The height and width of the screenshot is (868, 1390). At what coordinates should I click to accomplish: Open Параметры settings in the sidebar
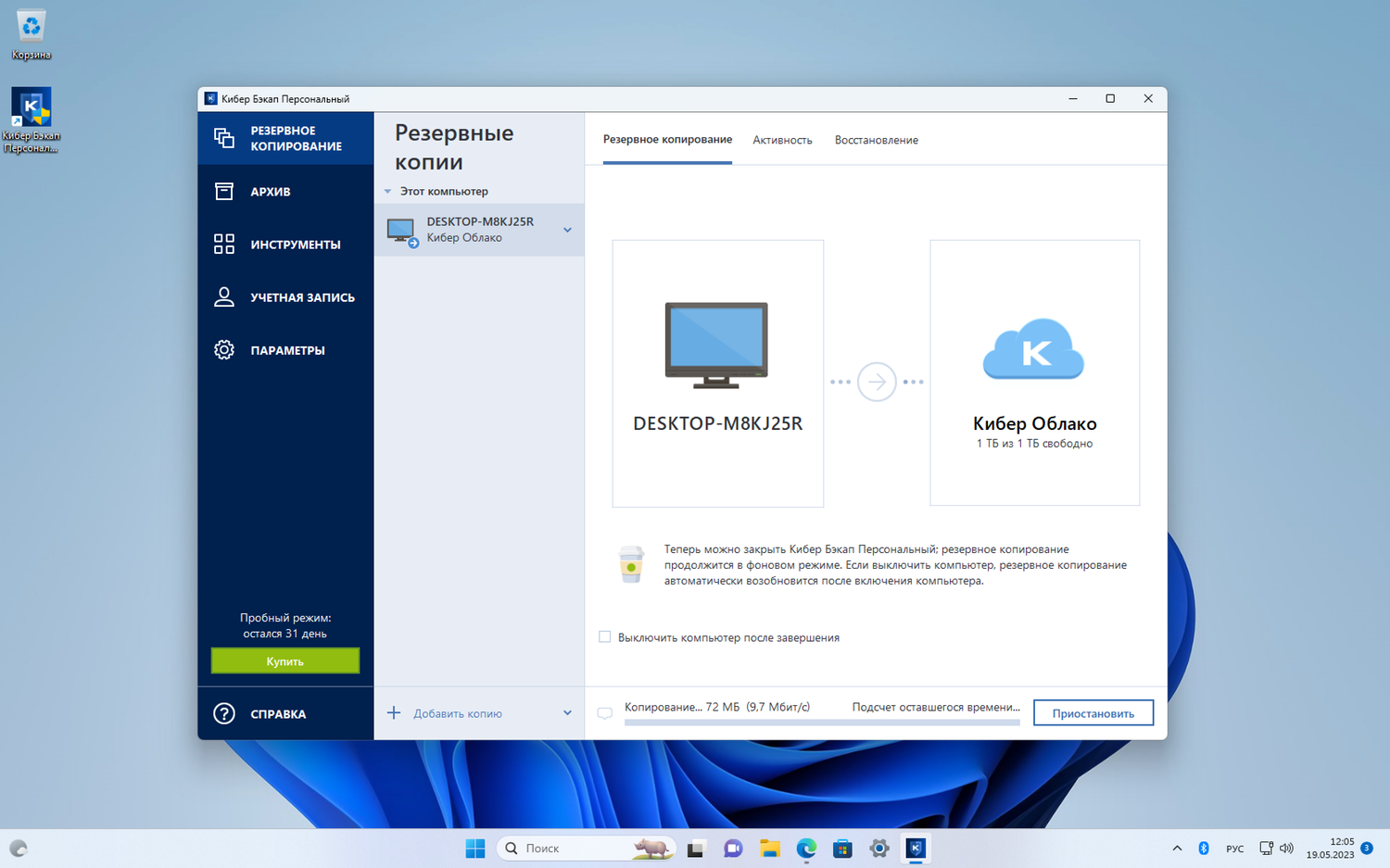[285, 350]
